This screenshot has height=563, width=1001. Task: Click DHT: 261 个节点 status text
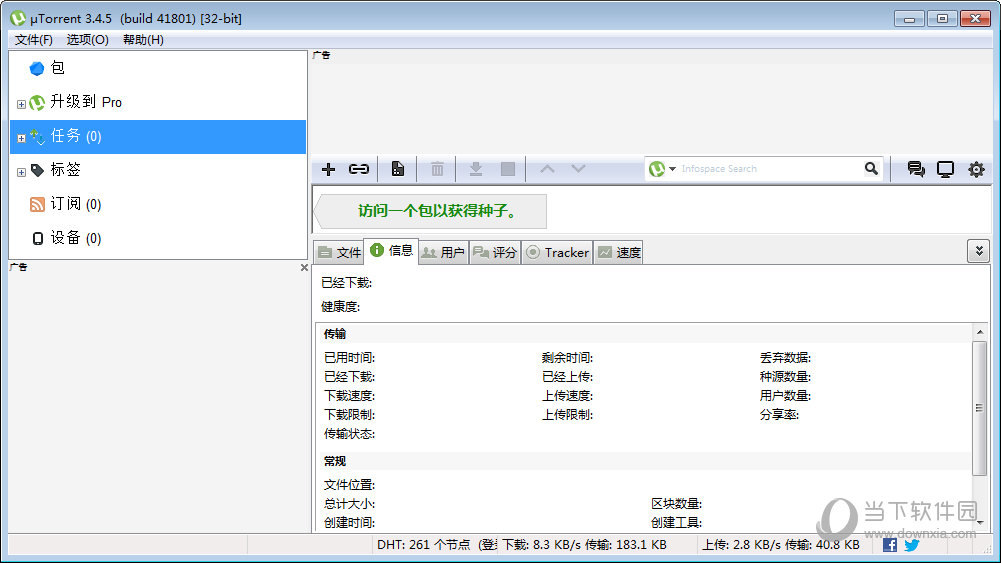[423, 545]
